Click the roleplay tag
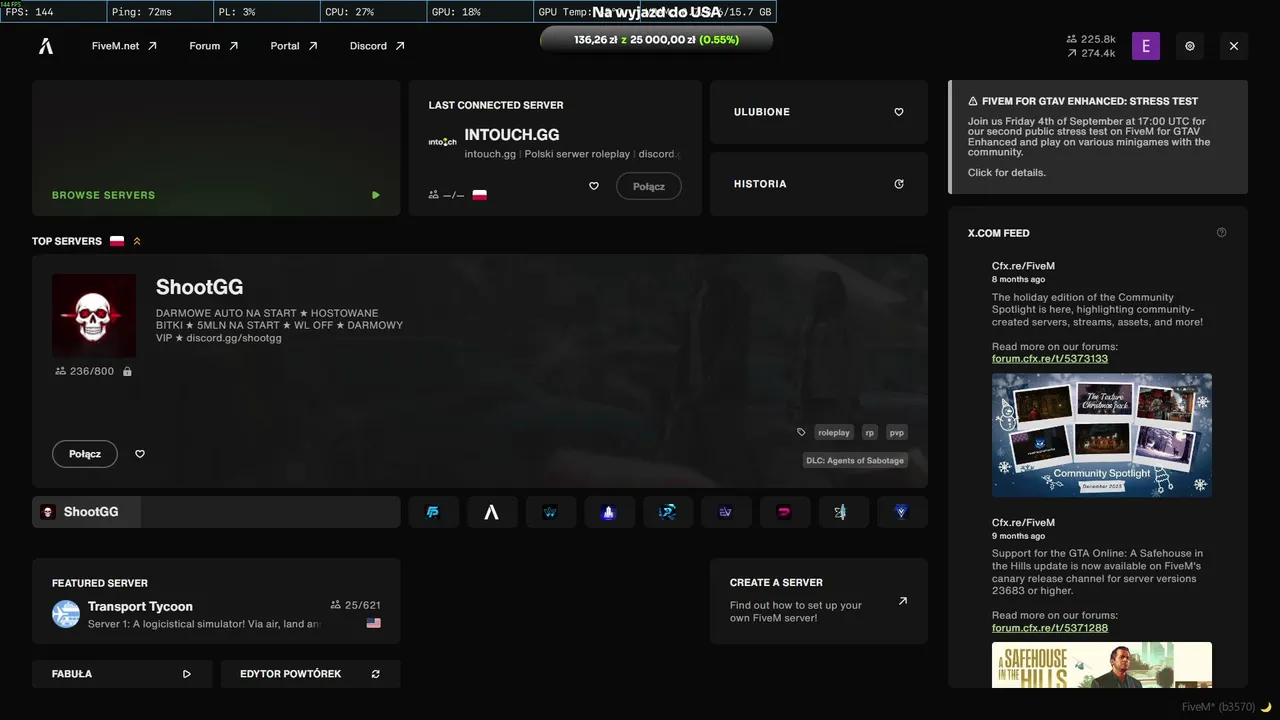Screen dimensions: 1280x720 coord(834,432)
